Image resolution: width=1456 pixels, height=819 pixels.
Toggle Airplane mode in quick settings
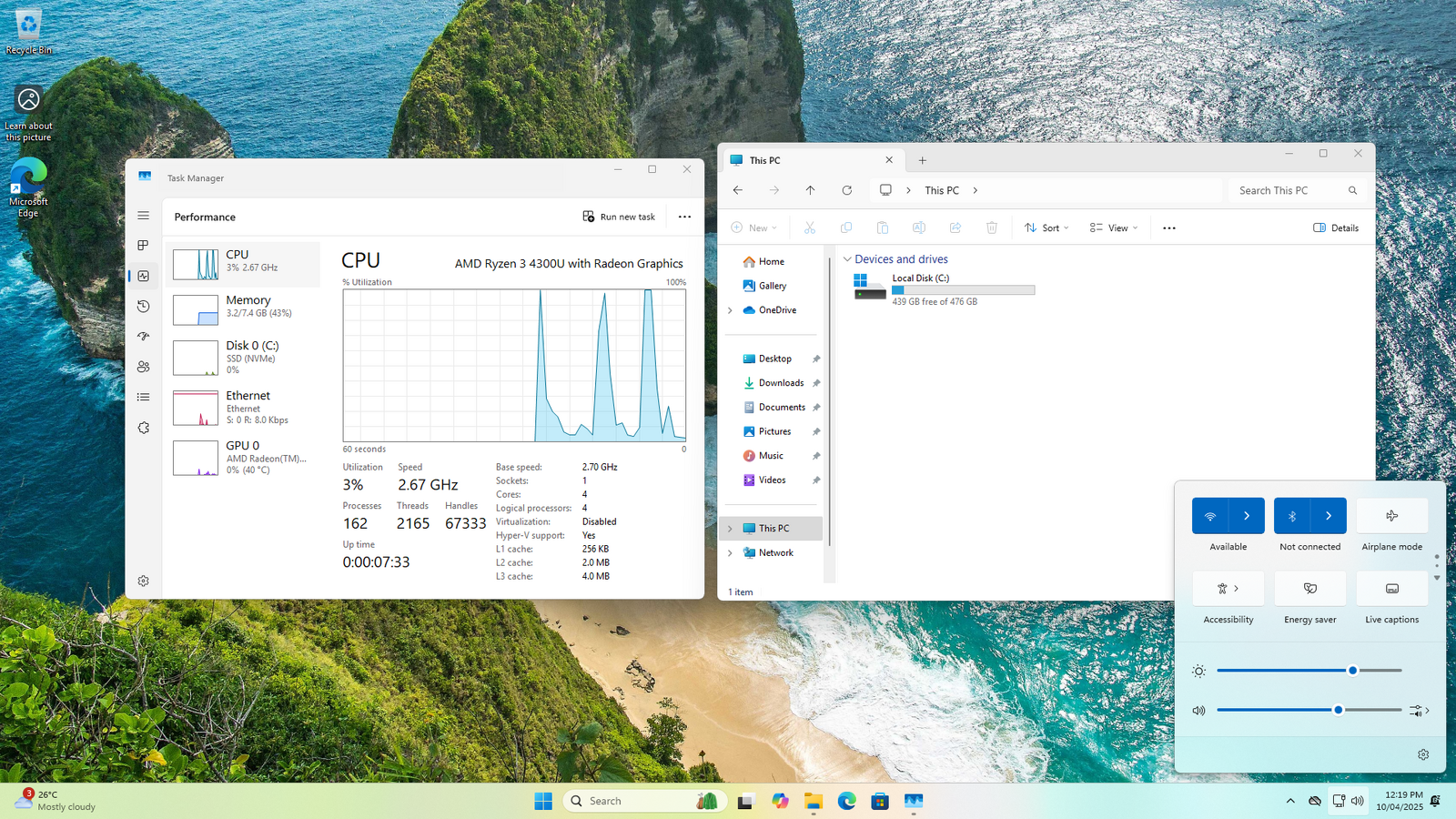[x=1391, y=516]
